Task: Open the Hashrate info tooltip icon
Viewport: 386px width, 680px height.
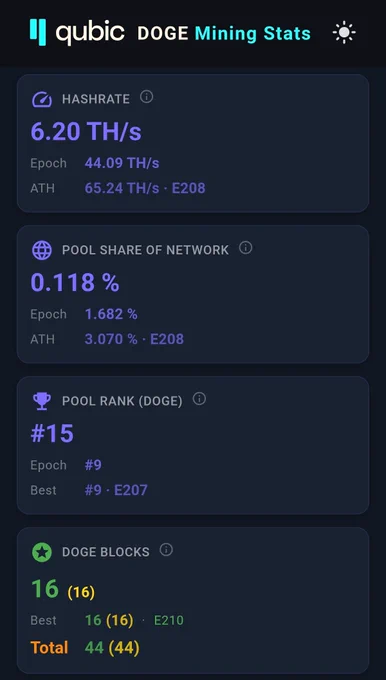Action: 147,97
